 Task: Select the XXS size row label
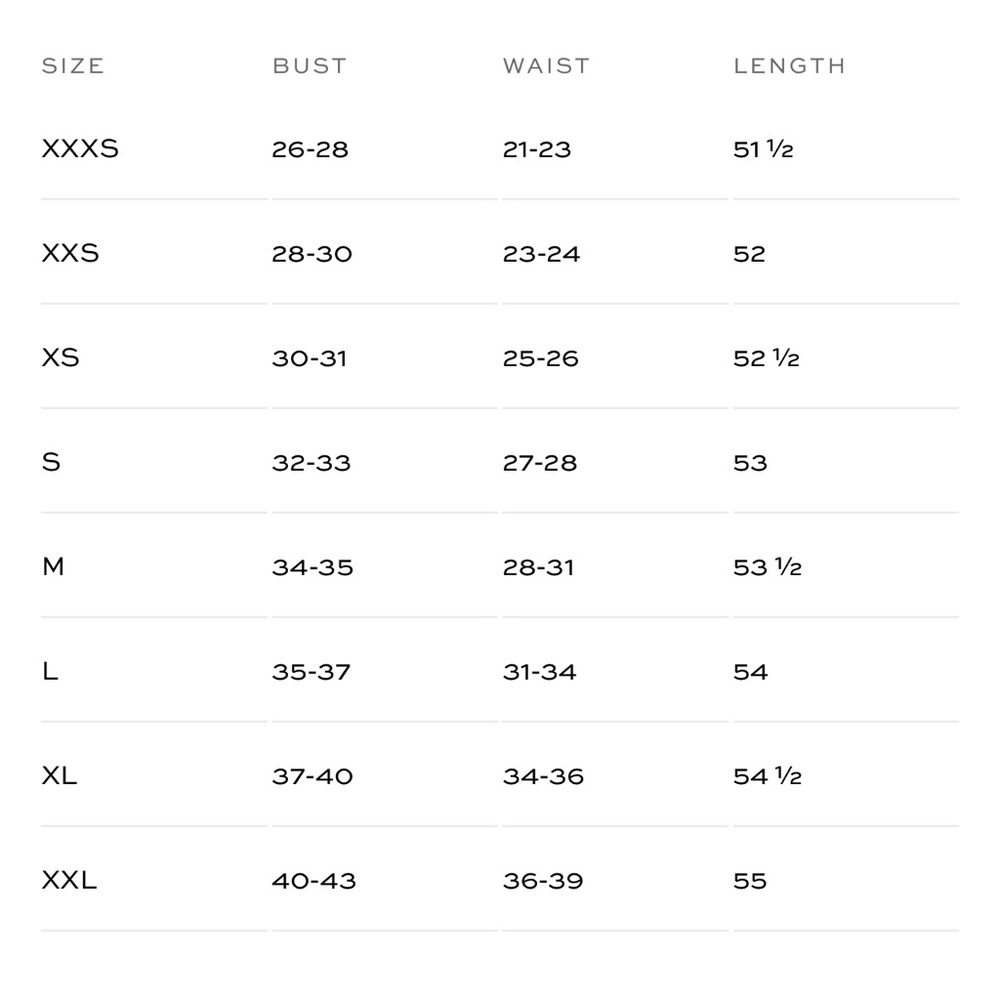[70, 253]
